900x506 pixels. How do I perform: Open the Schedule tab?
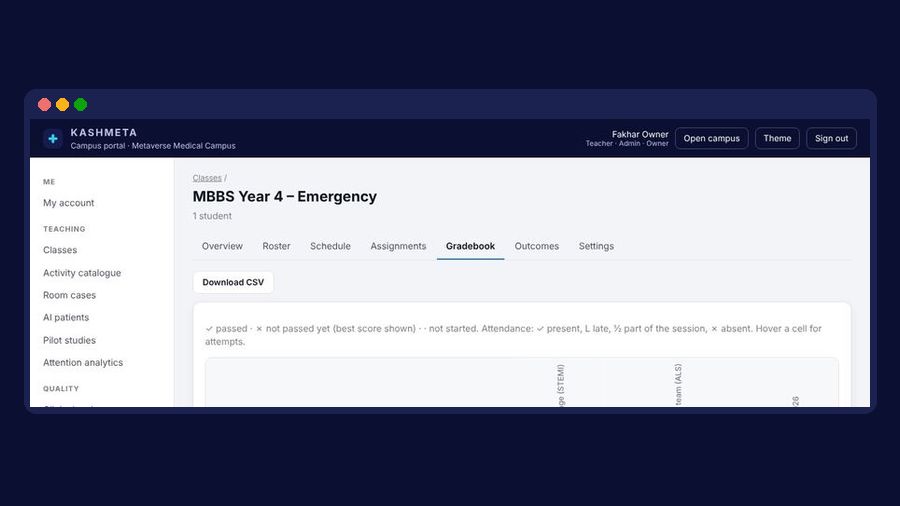[330, 246]
